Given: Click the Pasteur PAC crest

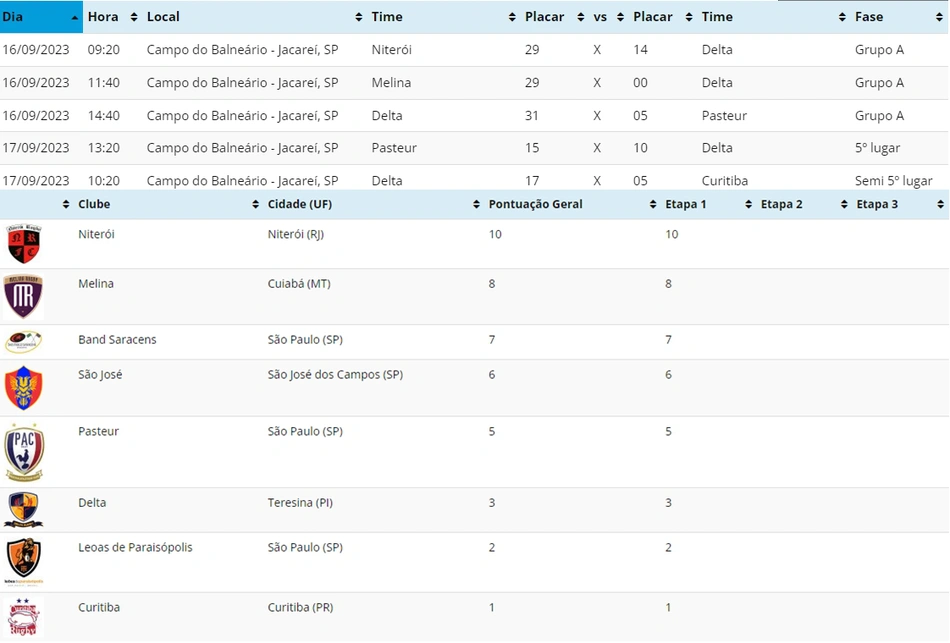Looking at the screenshot, I should coord(24,452).
